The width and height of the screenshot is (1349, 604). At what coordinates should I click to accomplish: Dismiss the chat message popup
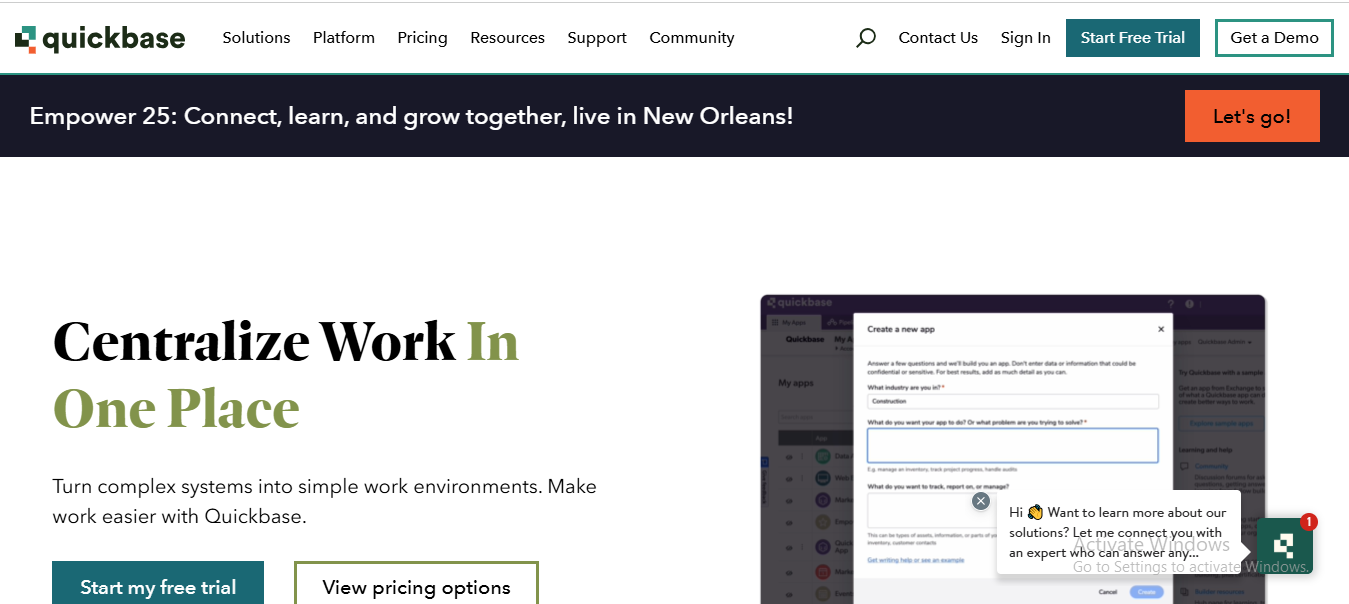coord(981,501)
